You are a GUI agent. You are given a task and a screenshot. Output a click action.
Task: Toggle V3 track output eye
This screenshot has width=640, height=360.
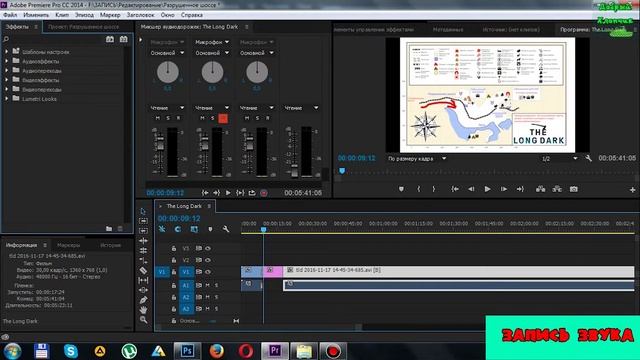208,248
